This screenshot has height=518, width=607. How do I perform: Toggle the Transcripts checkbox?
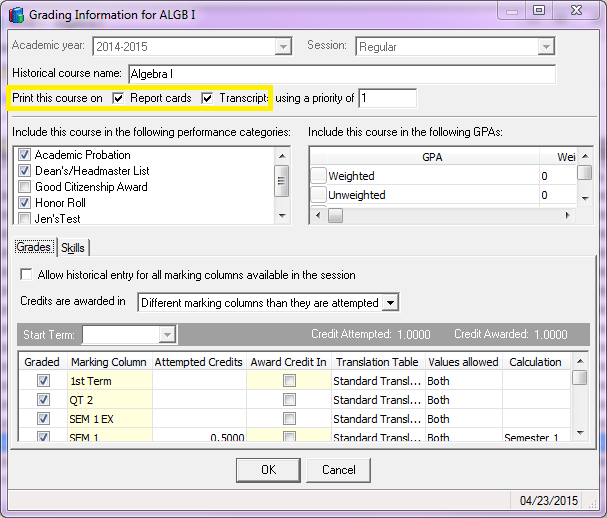tap(207, 98)
